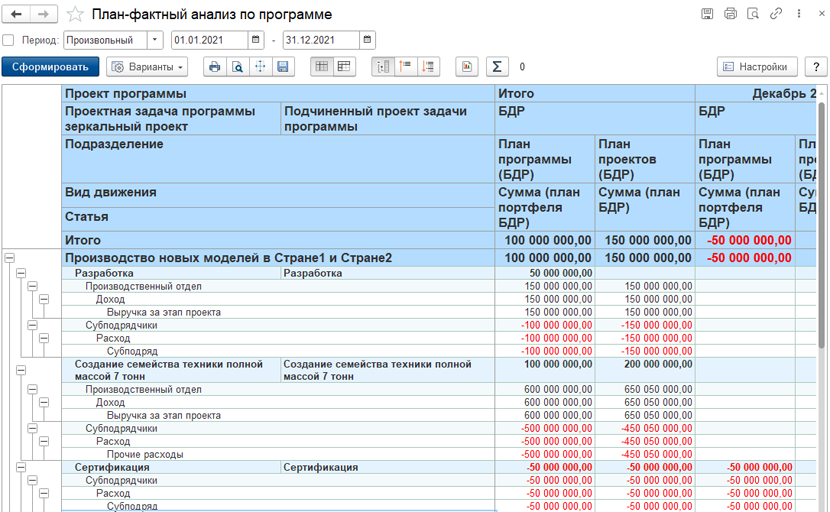Image resolution: width=830 pixels, height=512 pixels.
Task: Open preview with toolbar magnifier-page icon
Action: [238, 67]
